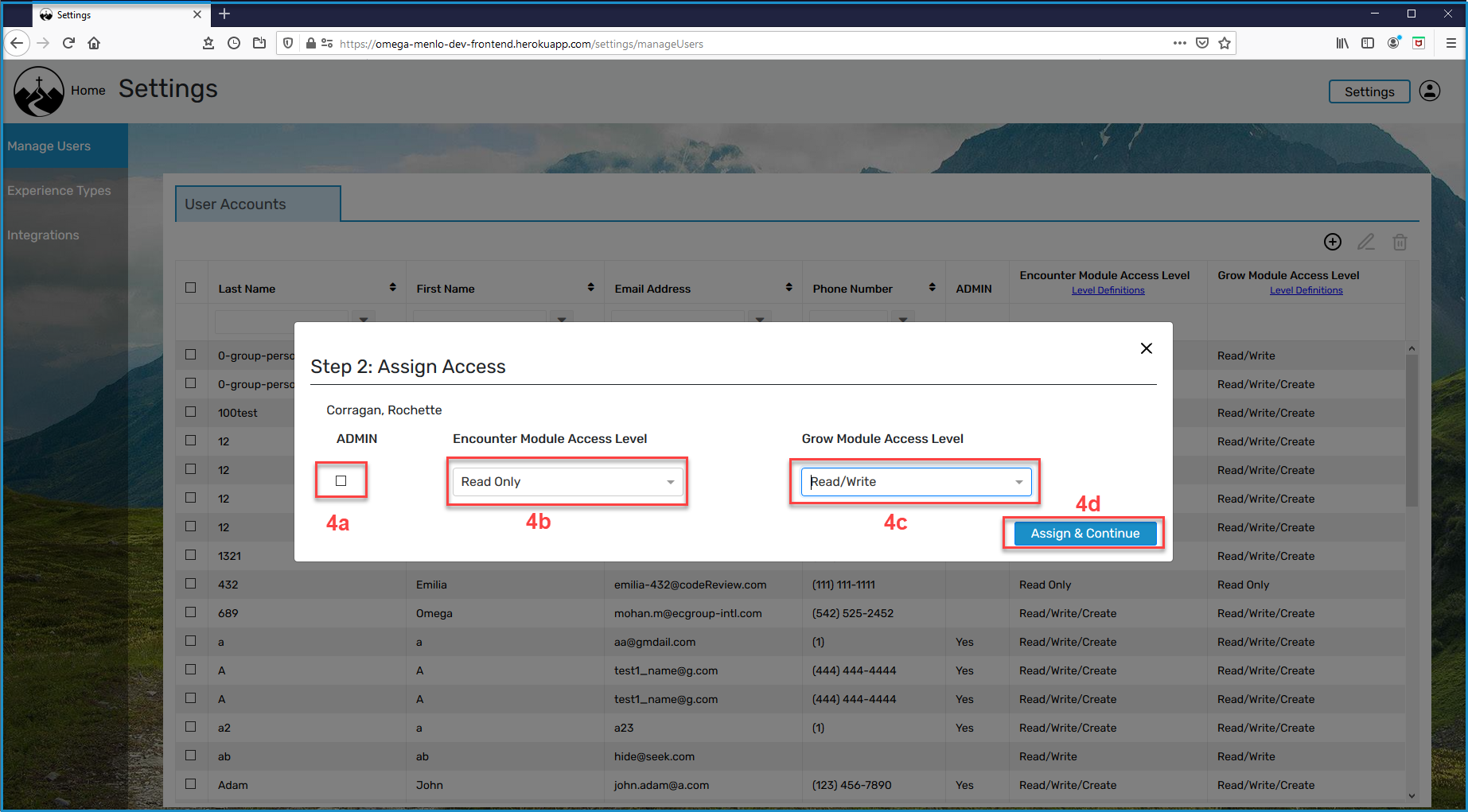Viewport: 1468px width, 812px height.
Task: Sort by Phone Number column arrows
Action: click(932, 287)
